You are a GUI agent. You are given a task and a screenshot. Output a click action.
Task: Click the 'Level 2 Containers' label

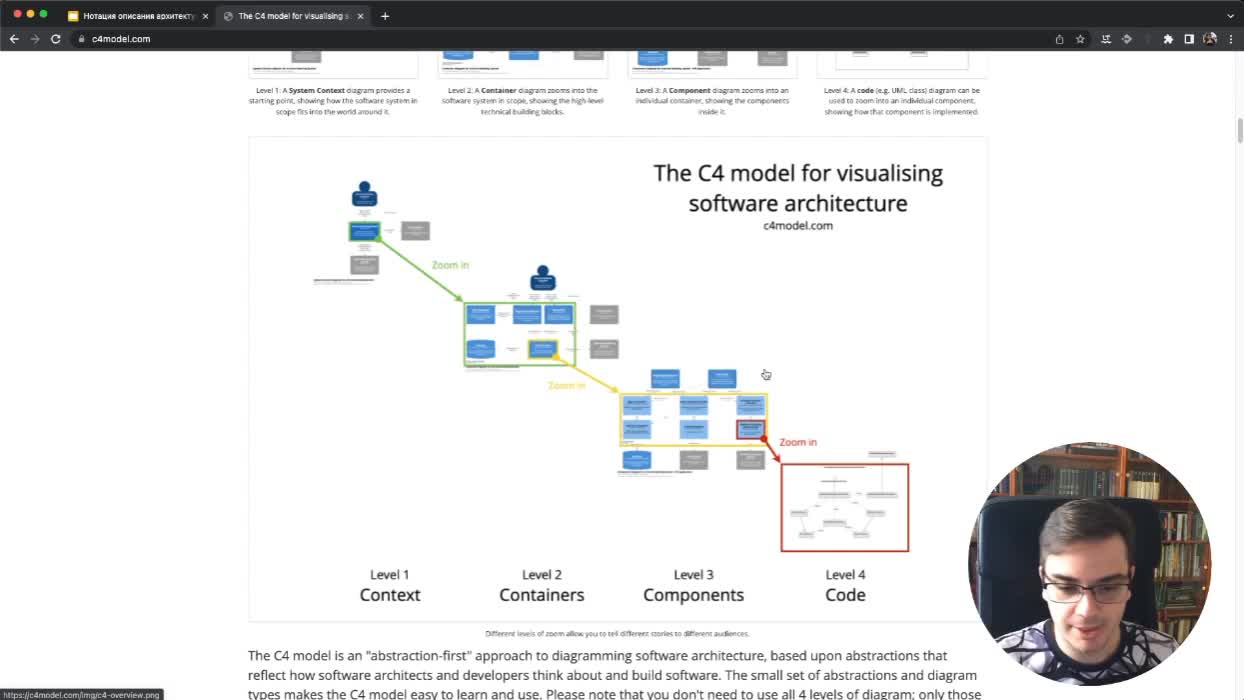click(x=542, y=585)
